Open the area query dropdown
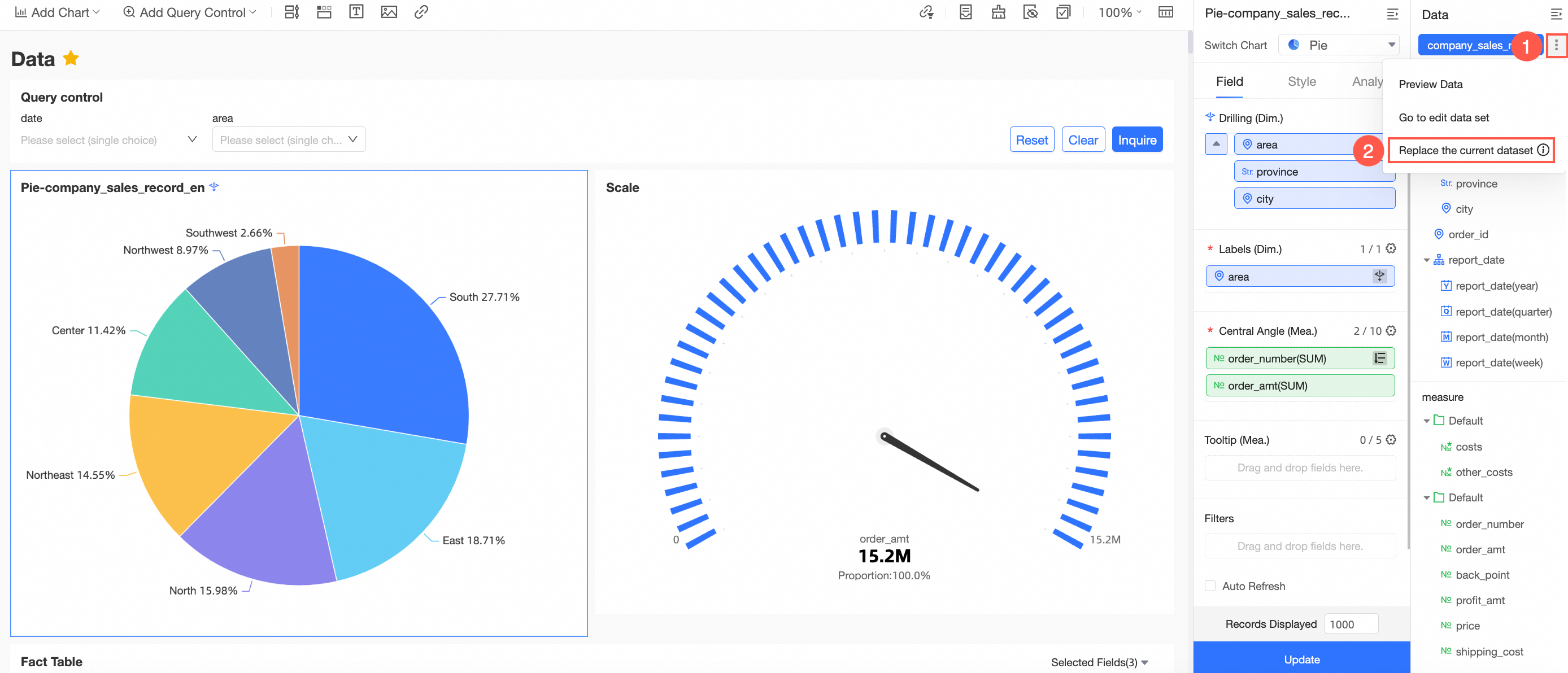 click(289, 140)
